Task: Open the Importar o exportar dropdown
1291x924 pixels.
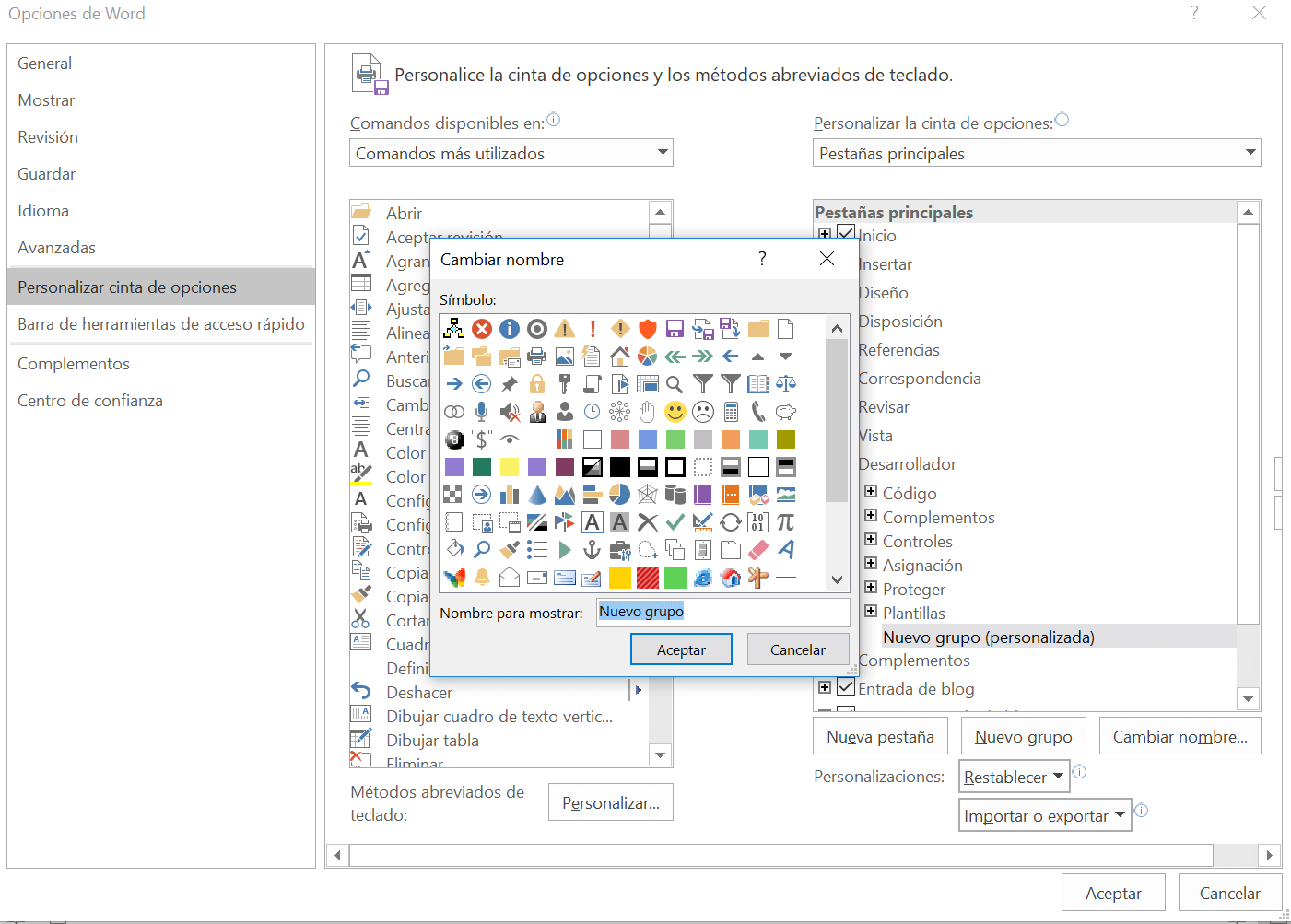Action: (x=1045, y=815)
